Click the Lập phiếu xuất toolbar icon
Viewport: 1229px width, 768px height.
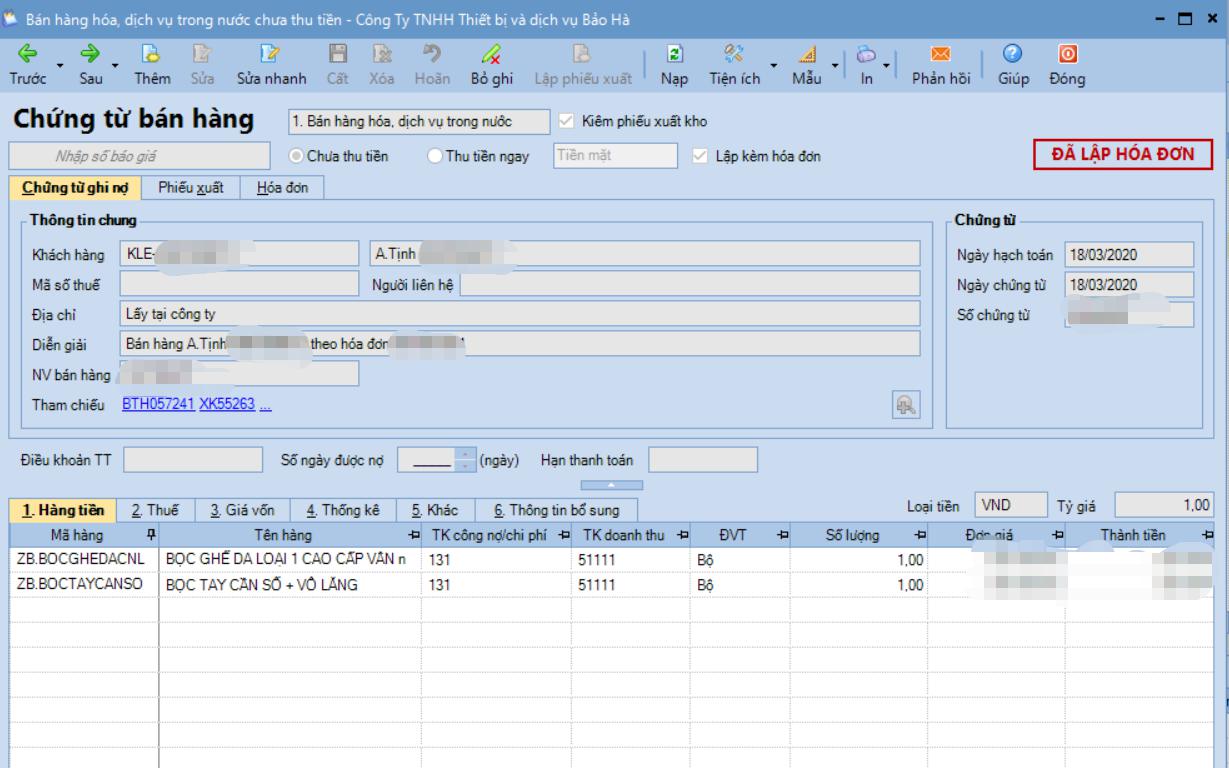click(x=582, y=54)
